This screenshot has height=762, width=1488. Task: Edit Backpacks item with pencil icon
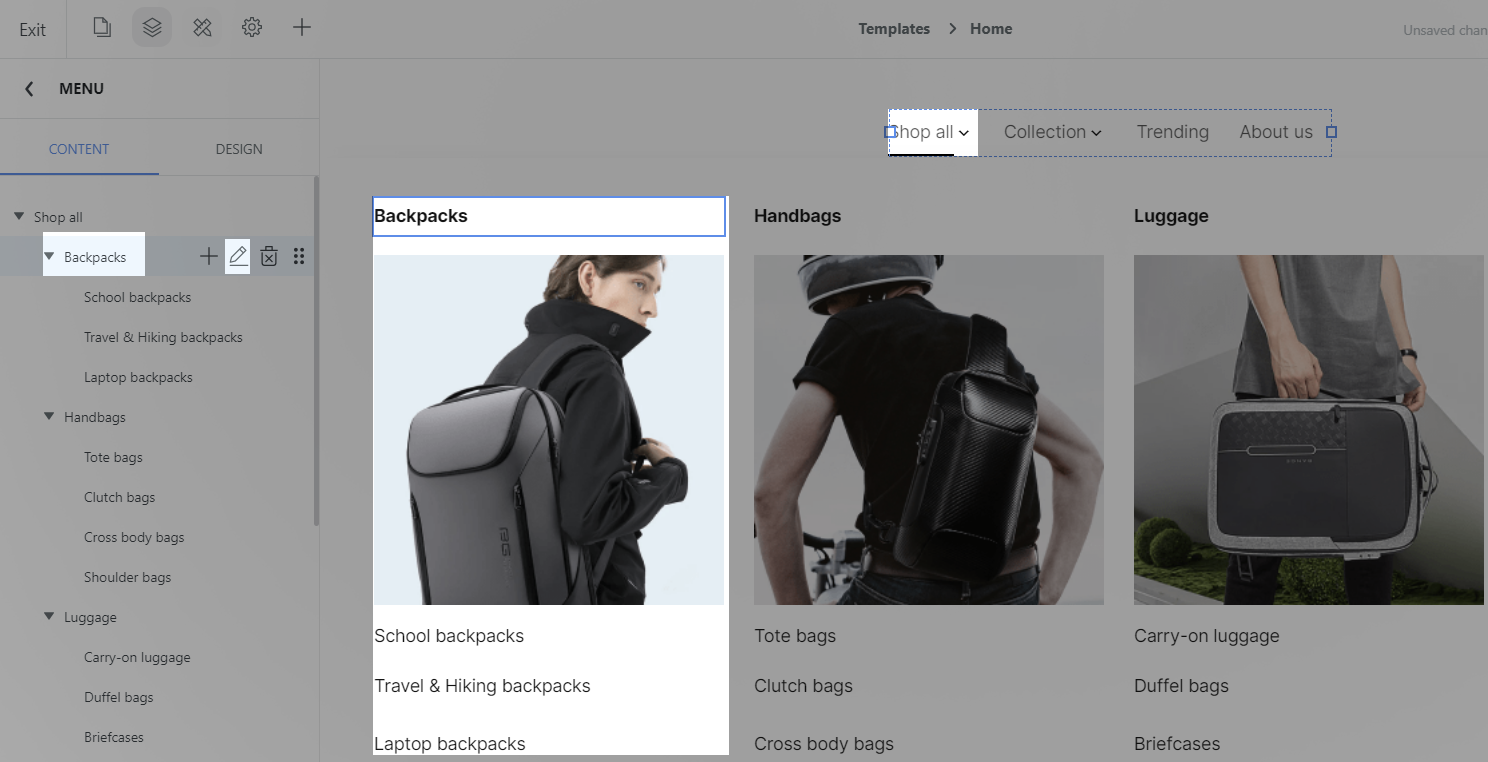point(238,257)
